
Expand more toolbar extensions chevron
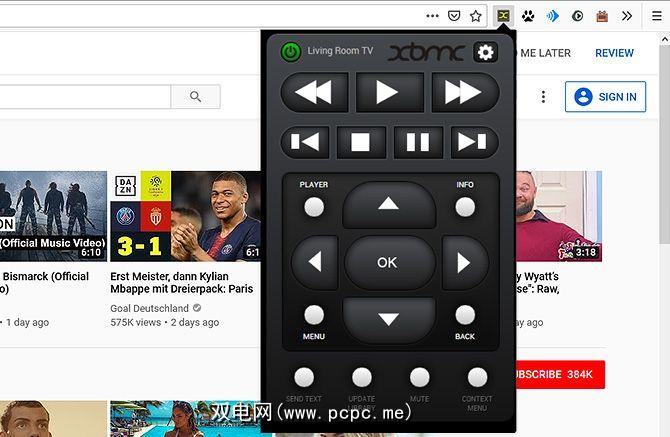pos(627,16)
